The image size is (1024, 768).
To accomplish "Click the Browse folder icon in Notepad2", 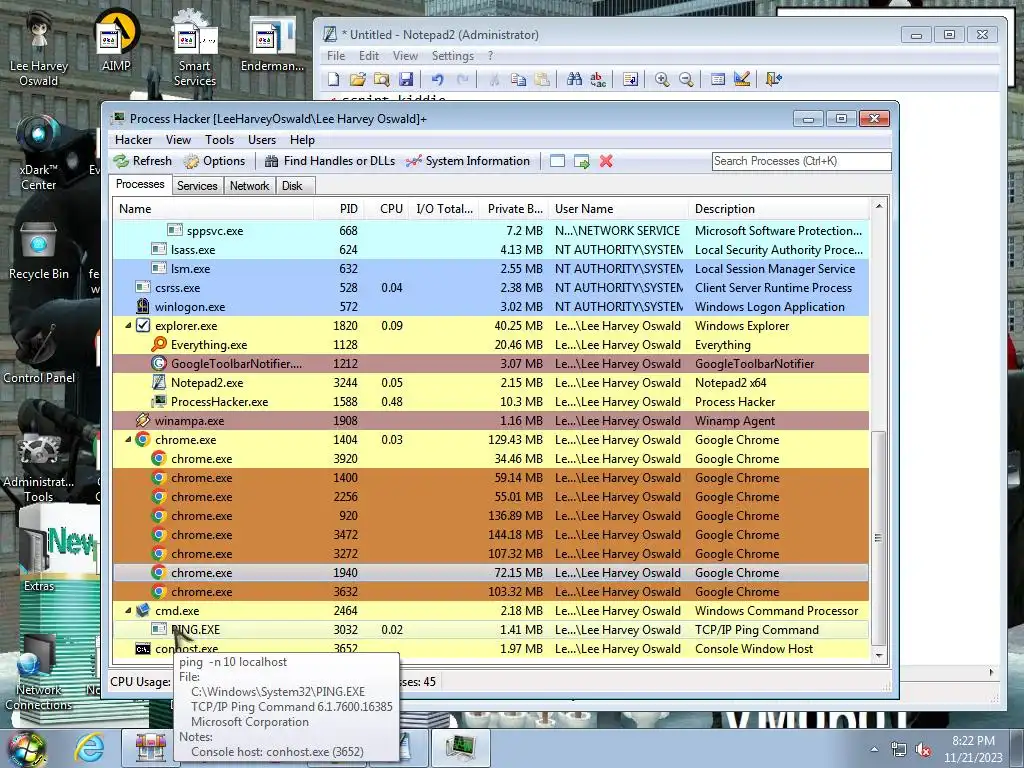I will [x=381, y=80].
